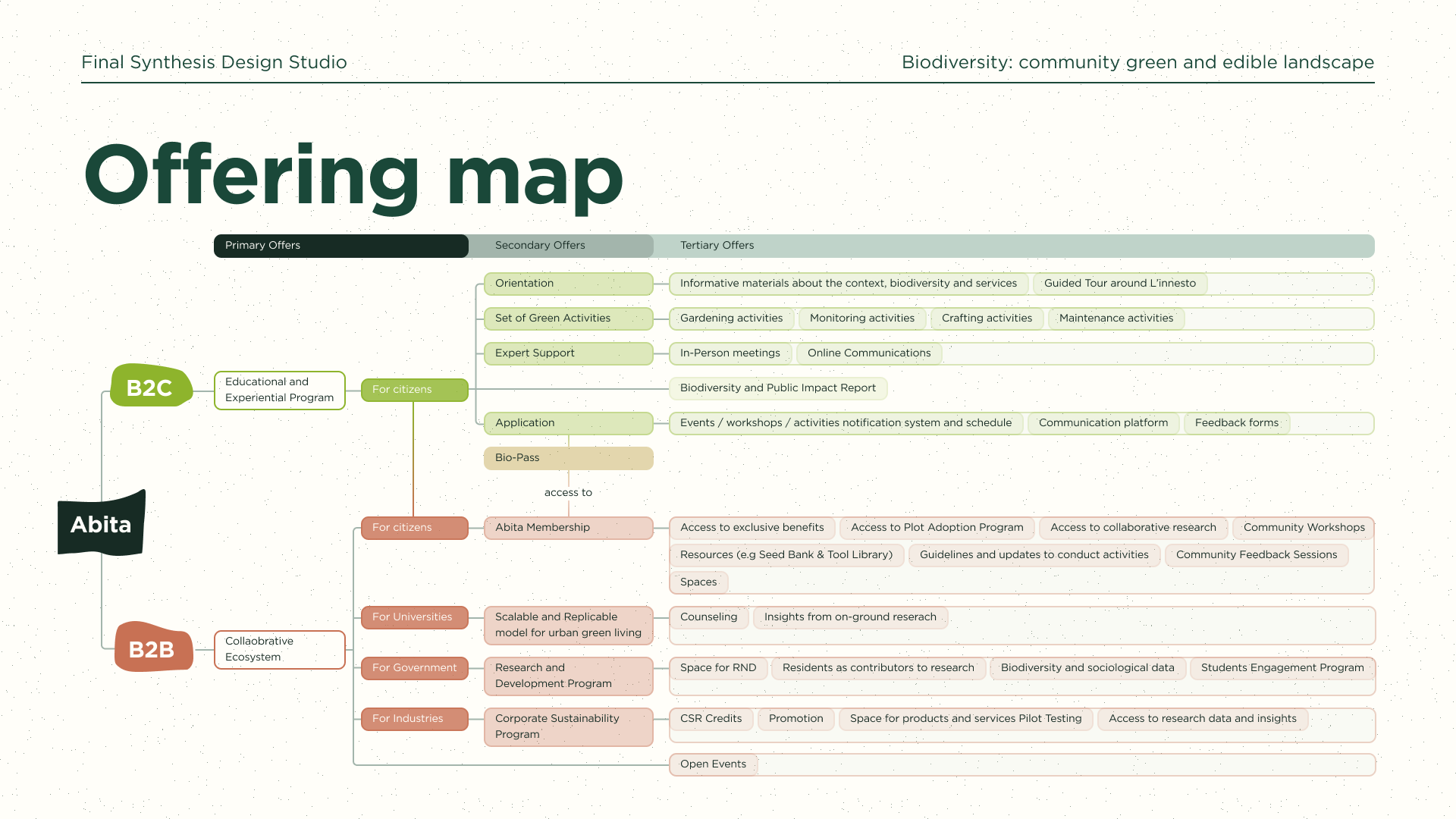This screenshot has width=1456, height=819.
Task: Click the Abita Membership box
Action: click(x=569, y=528)
